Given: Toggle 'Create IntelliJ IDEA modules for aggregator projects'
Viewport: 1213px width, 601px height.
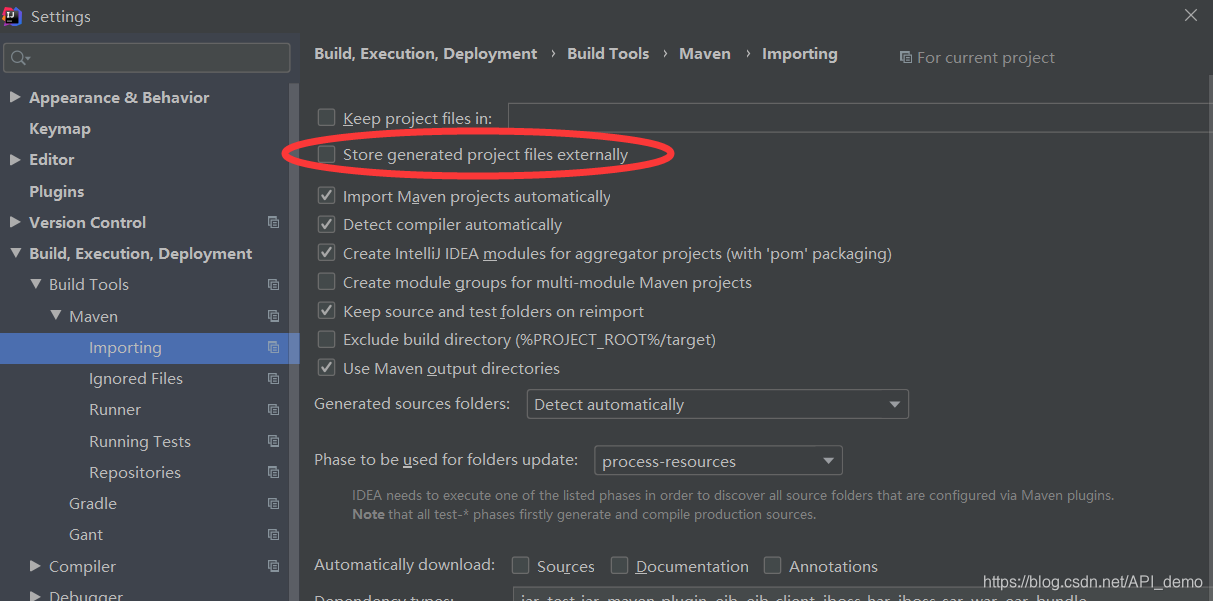Looking at the screenshot, I should click(326, 253).
